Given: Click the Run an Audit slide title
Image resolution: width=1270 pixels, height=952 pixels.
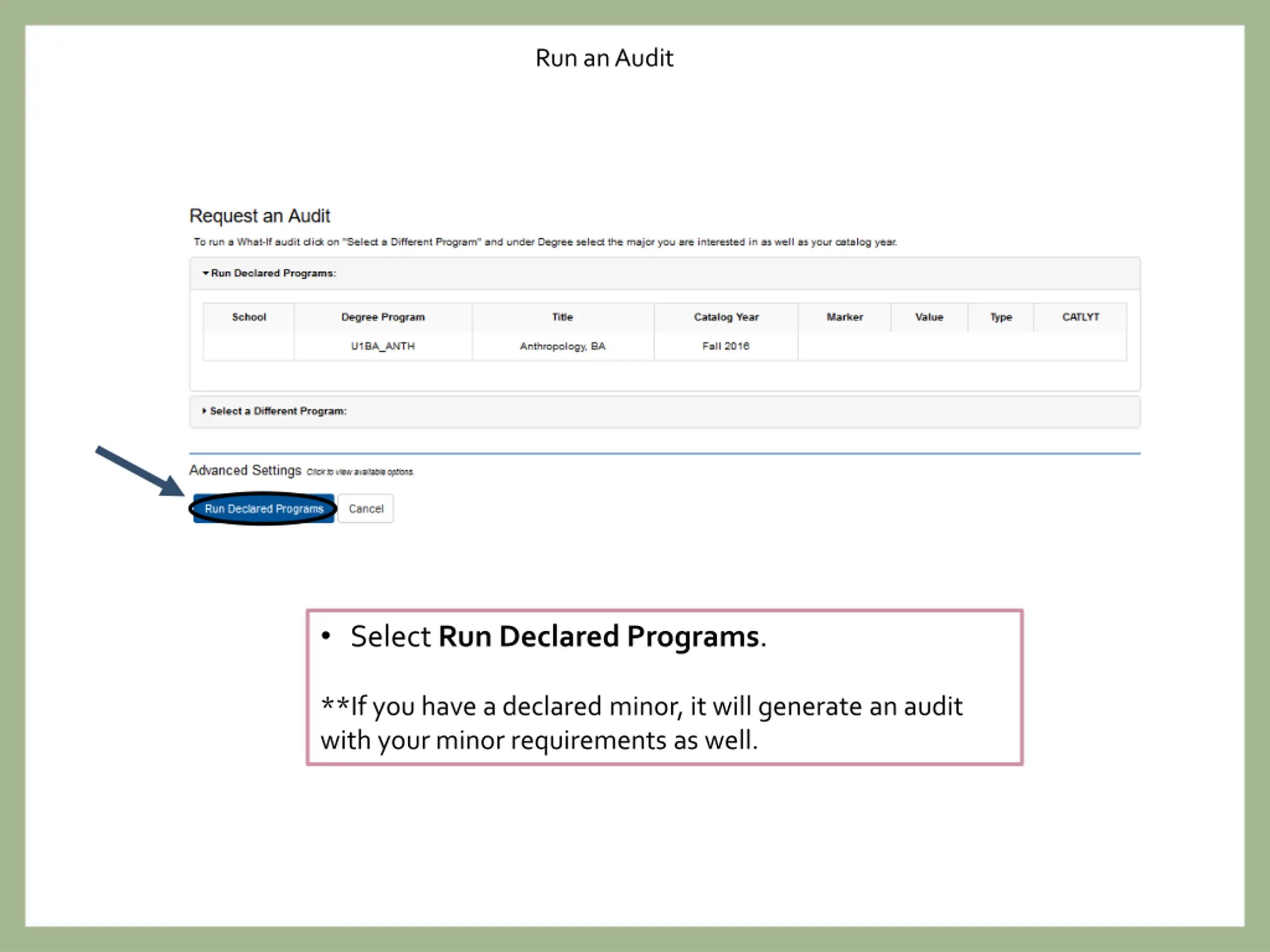Looking at the screenshot, I should pos(604,58).
